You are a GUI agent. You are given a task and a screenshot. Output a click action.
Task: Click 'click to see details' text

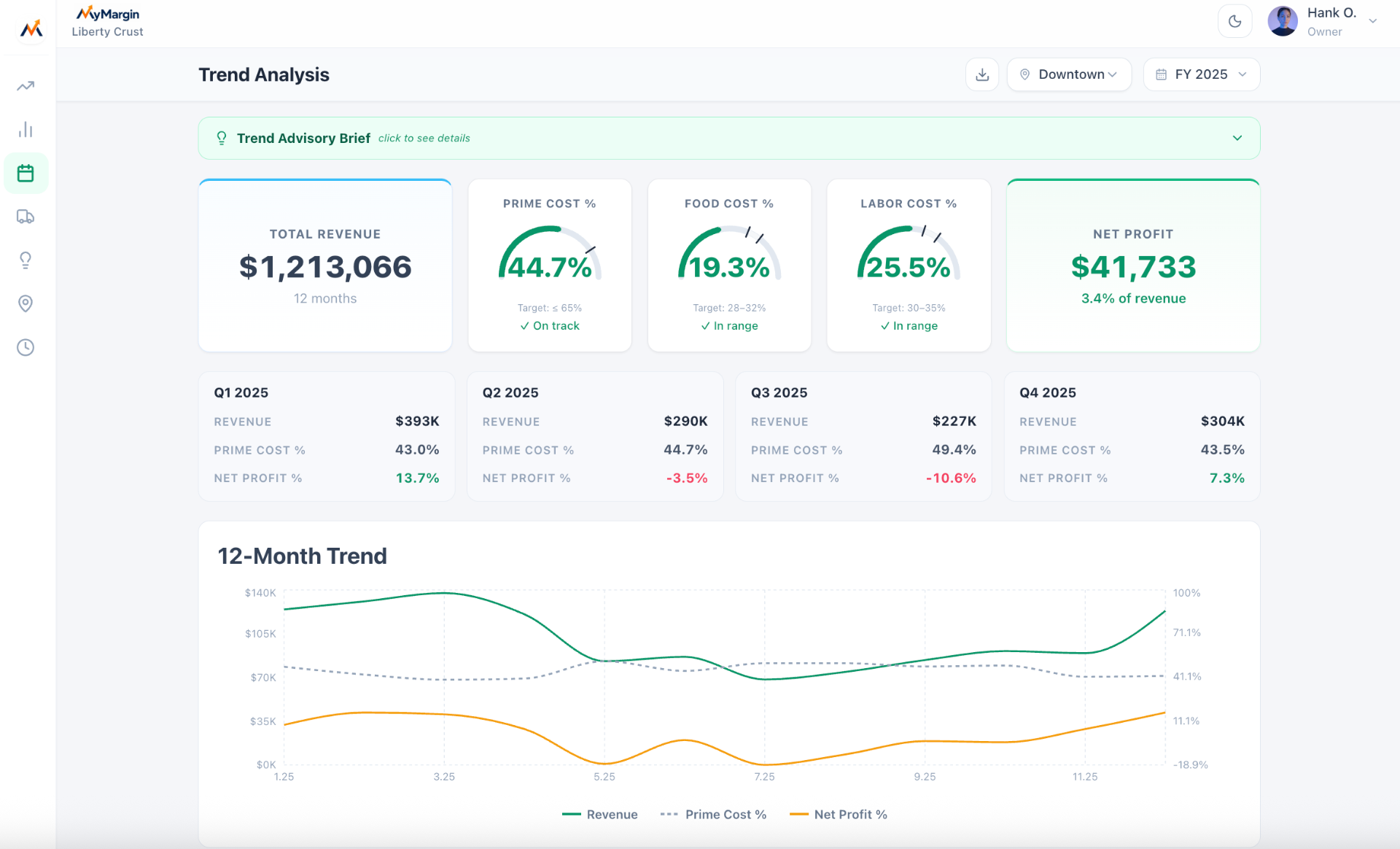(424, 139)
